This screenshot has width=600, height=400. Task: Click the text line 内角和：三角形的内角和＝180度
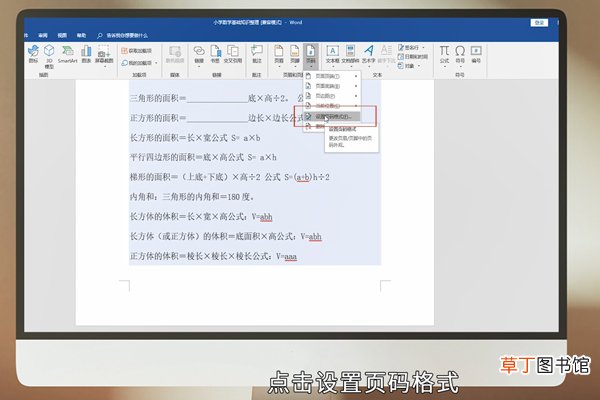(192, 197)
